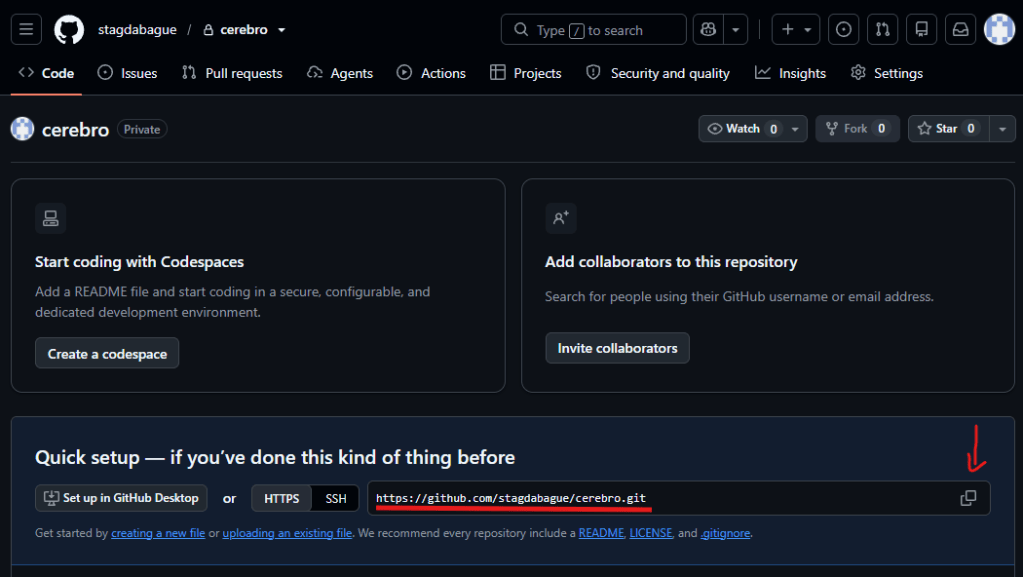Screen dimensions: 1023x577
Task: Switch to the Projects tab
Action: point(526,73)
